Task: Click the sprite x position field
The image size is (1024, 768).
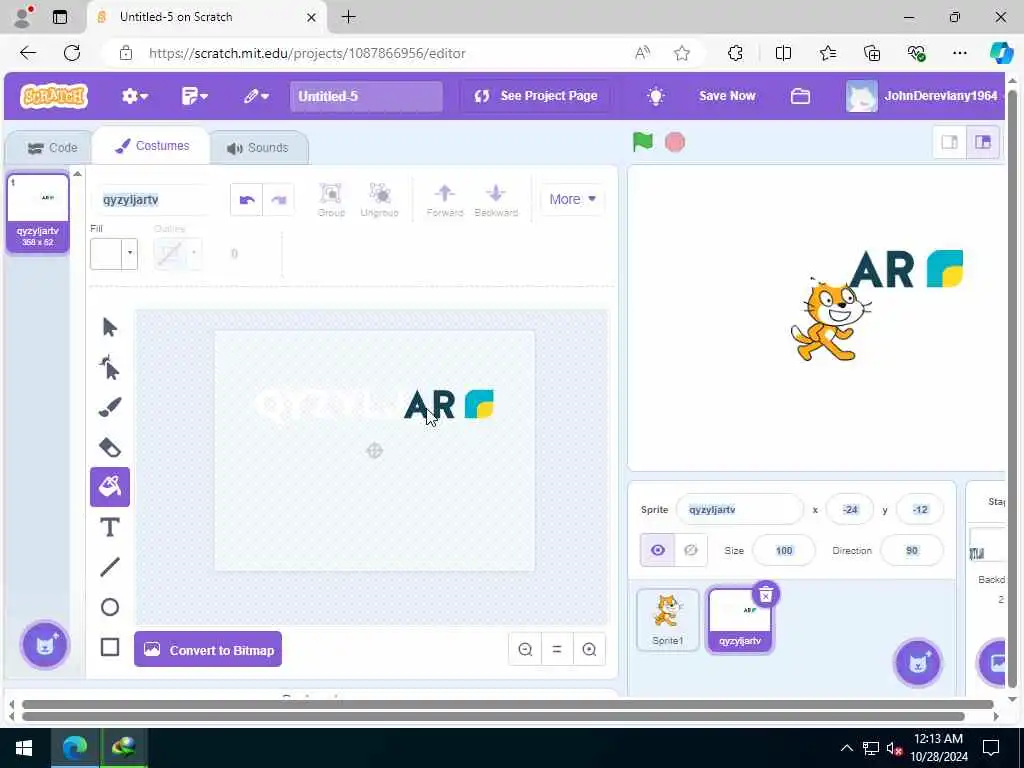Action: tap(850, 509)
